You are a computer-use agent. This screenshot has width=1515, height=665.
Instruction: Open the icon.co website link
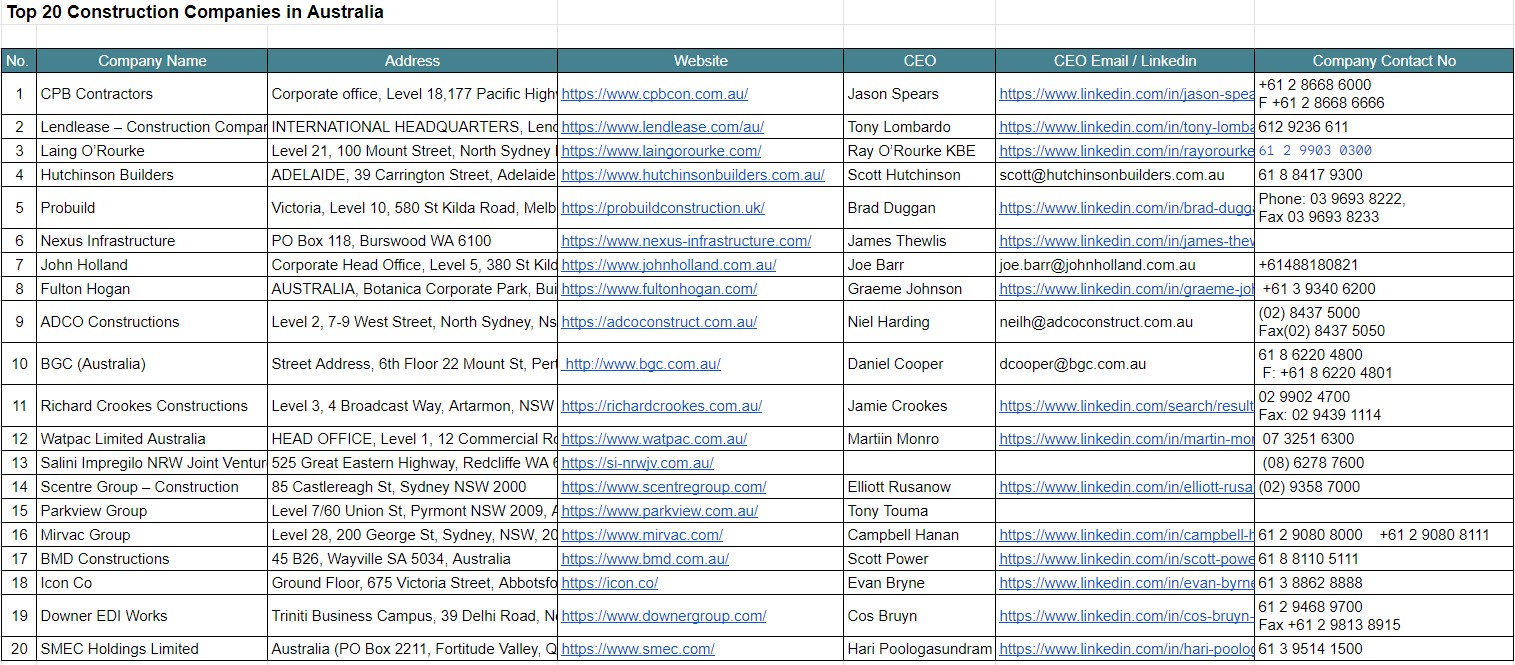point(609,583)
